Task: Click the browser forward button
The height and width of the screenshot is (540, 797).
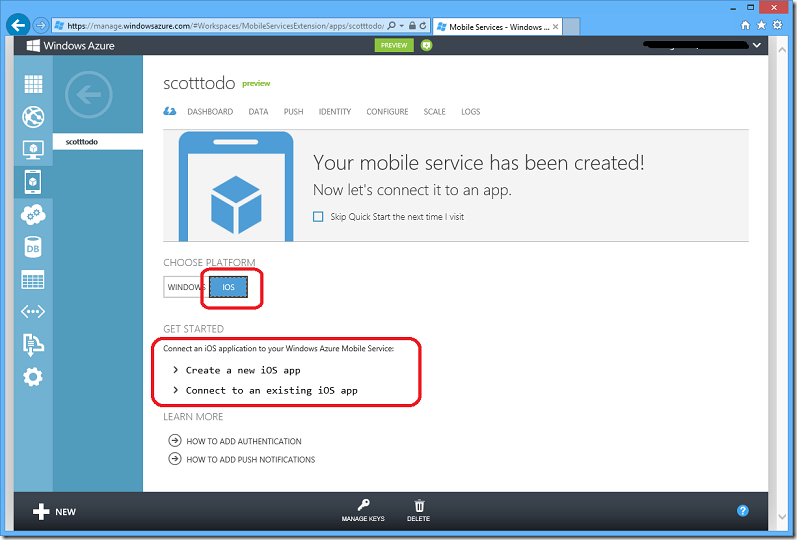Action: click(41, 25)
